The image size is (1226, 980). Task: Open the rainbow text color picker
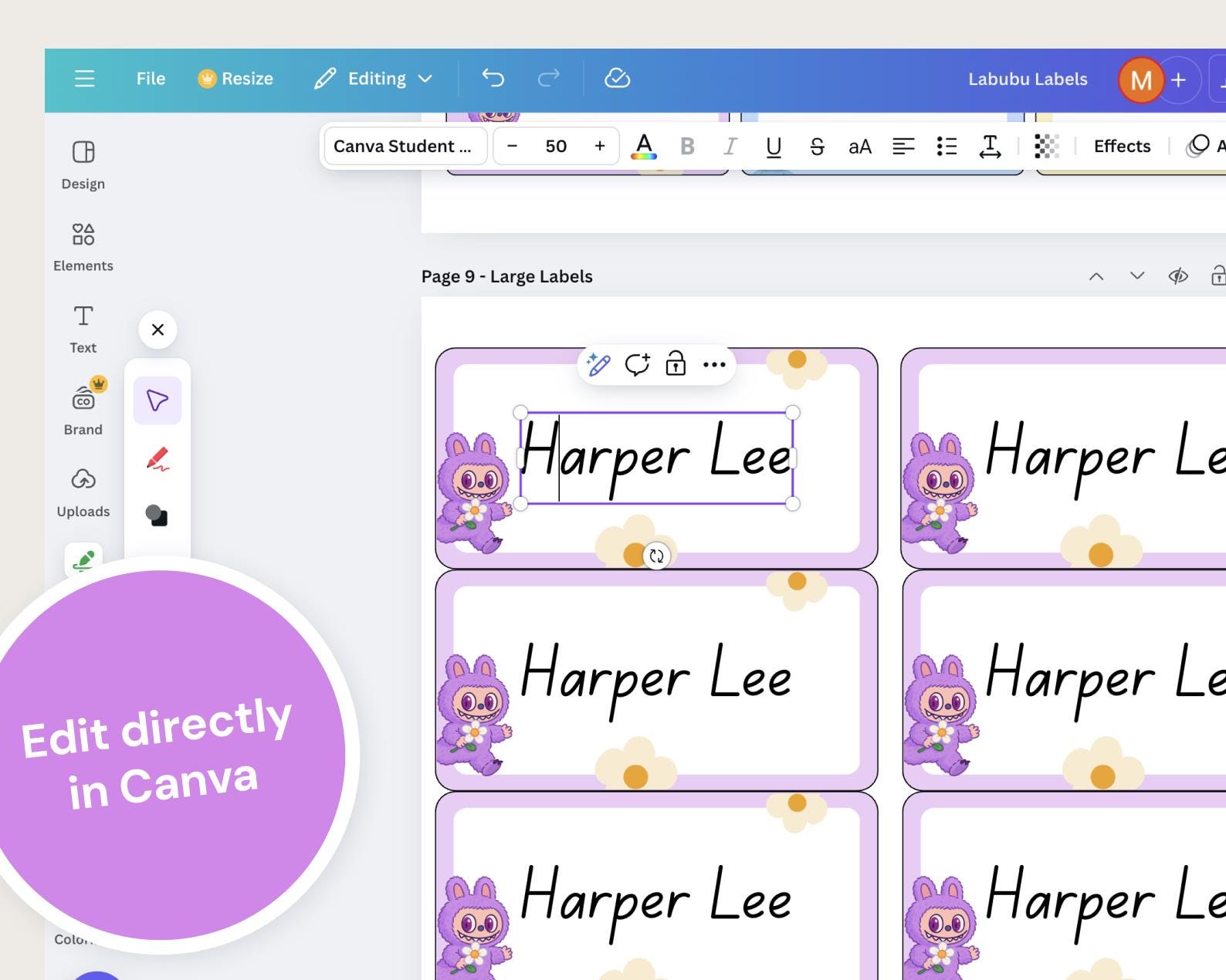pyautogui.click(x=644, y=146)
